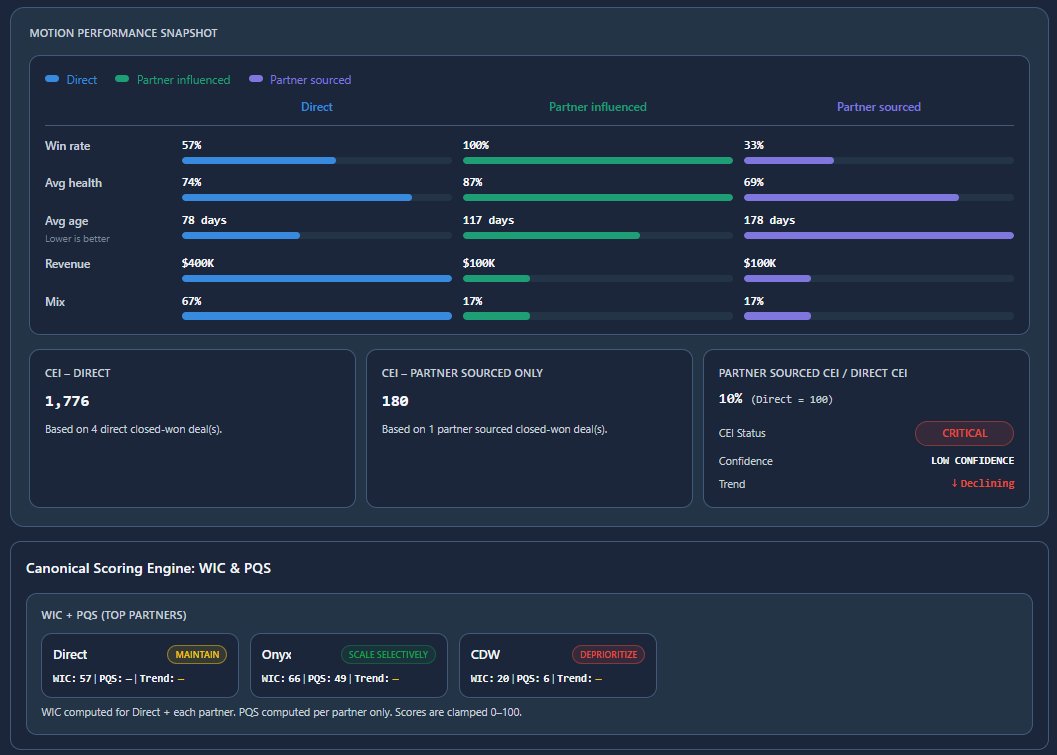Select the Partner influenced column header
The height and width of the screenshot is (755, 1057).
click(x=597, y=106)
